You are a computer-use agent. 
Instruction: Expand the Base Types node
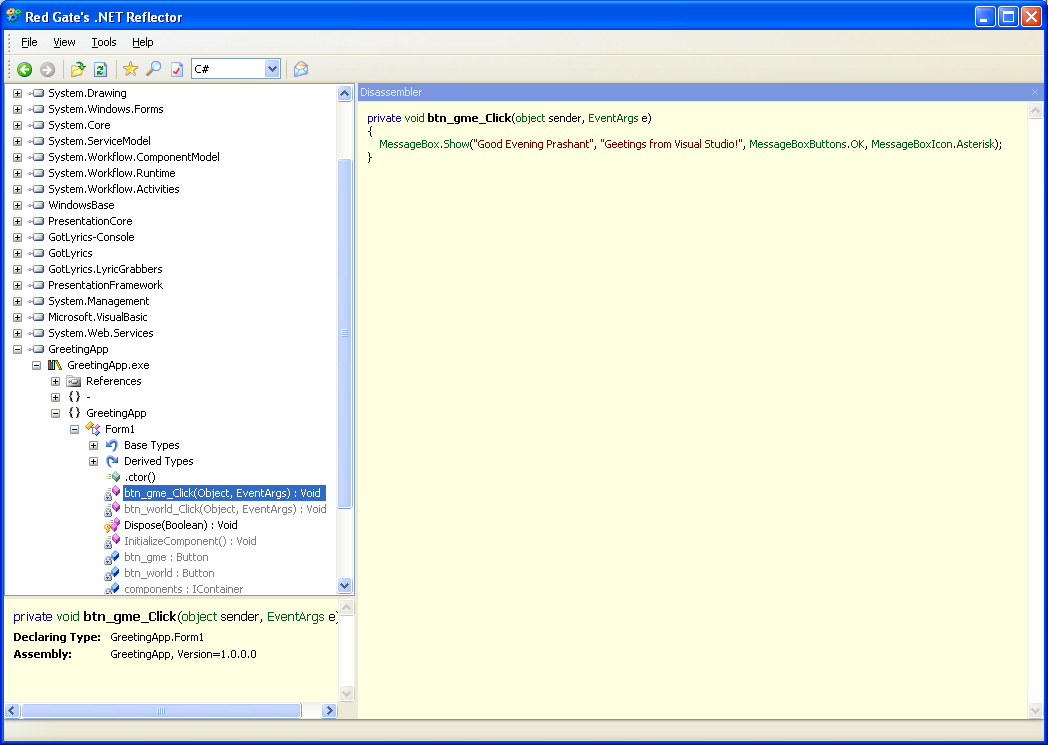coord(94,446)
